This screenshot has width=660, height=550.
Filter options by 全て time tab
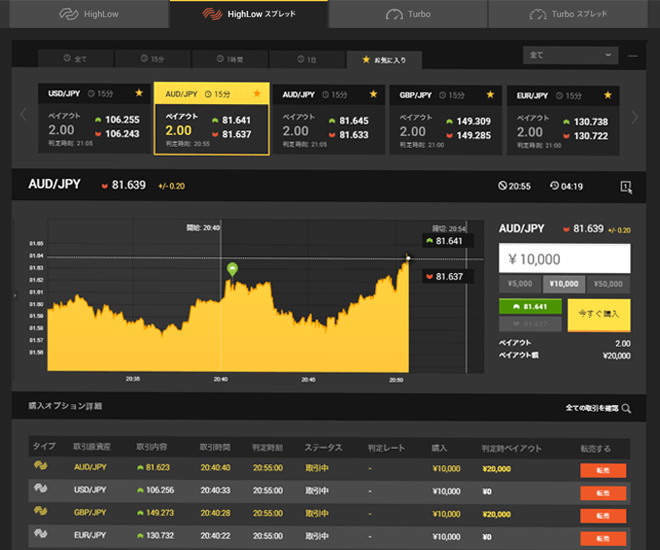[75, 58]
